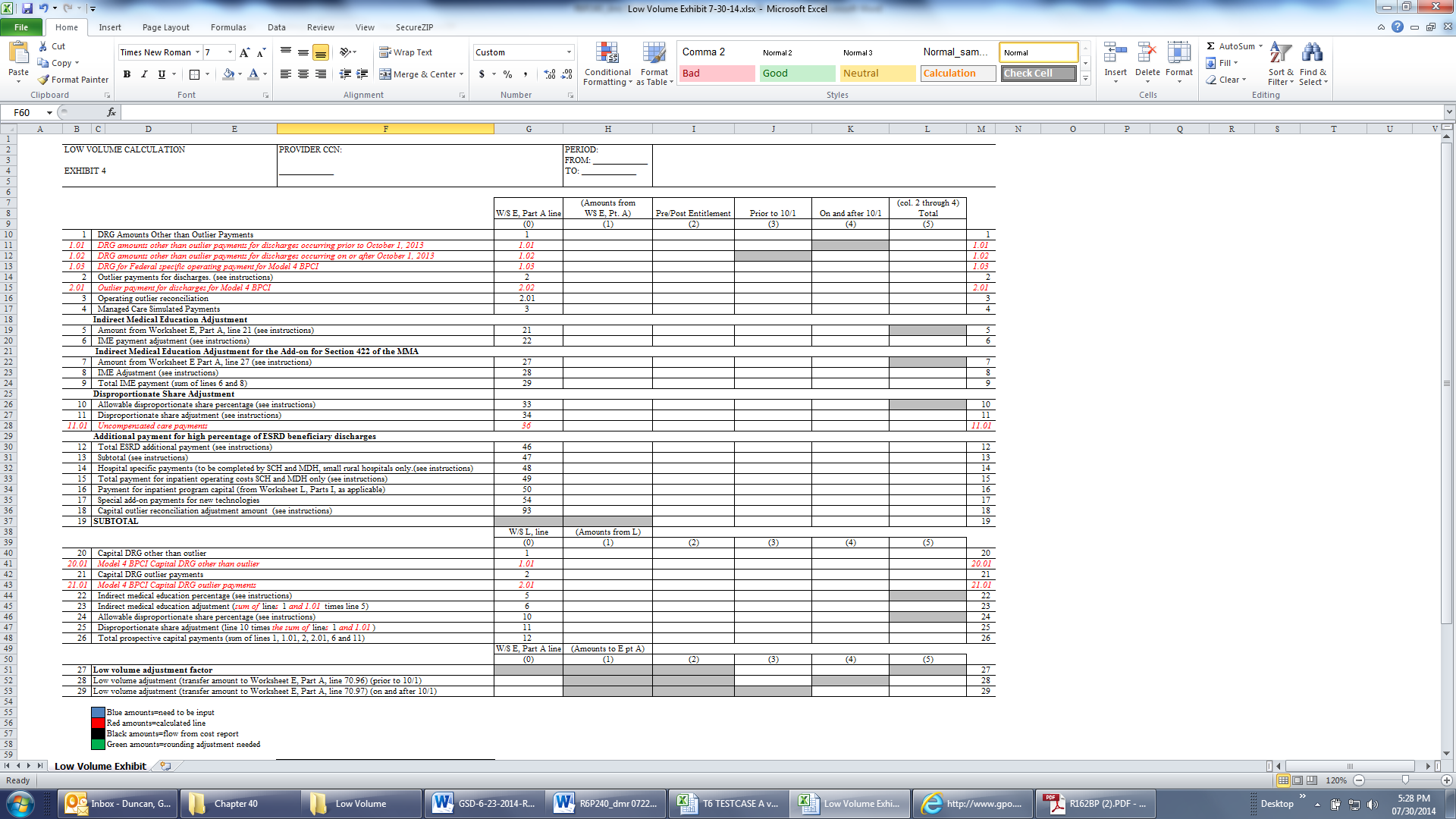Image resolution: width=1456 pixels, height=819 pixels.
Task: Open the Name Box dropdown arrow
Action: pyautogui.click(x=49, y=112)
